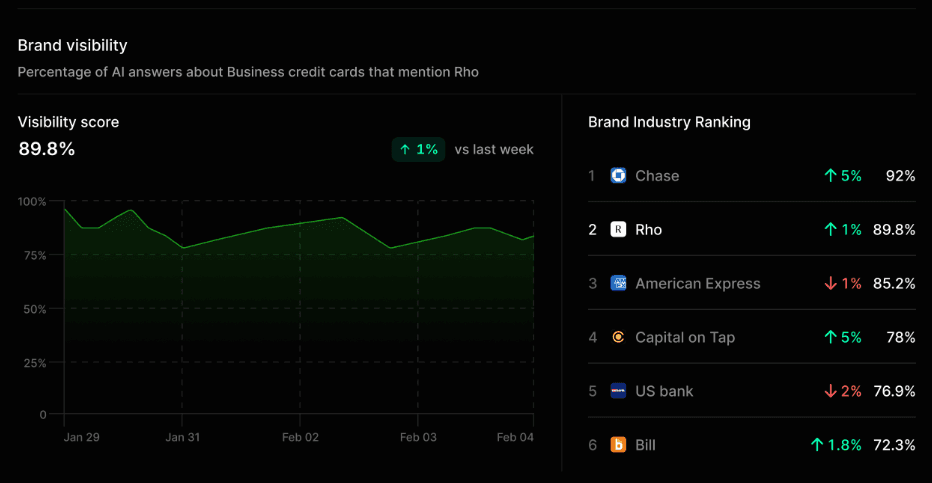Click the red down arrow for US bank
The height and width of the screenshot is (483, 932).
pos(830,391)
